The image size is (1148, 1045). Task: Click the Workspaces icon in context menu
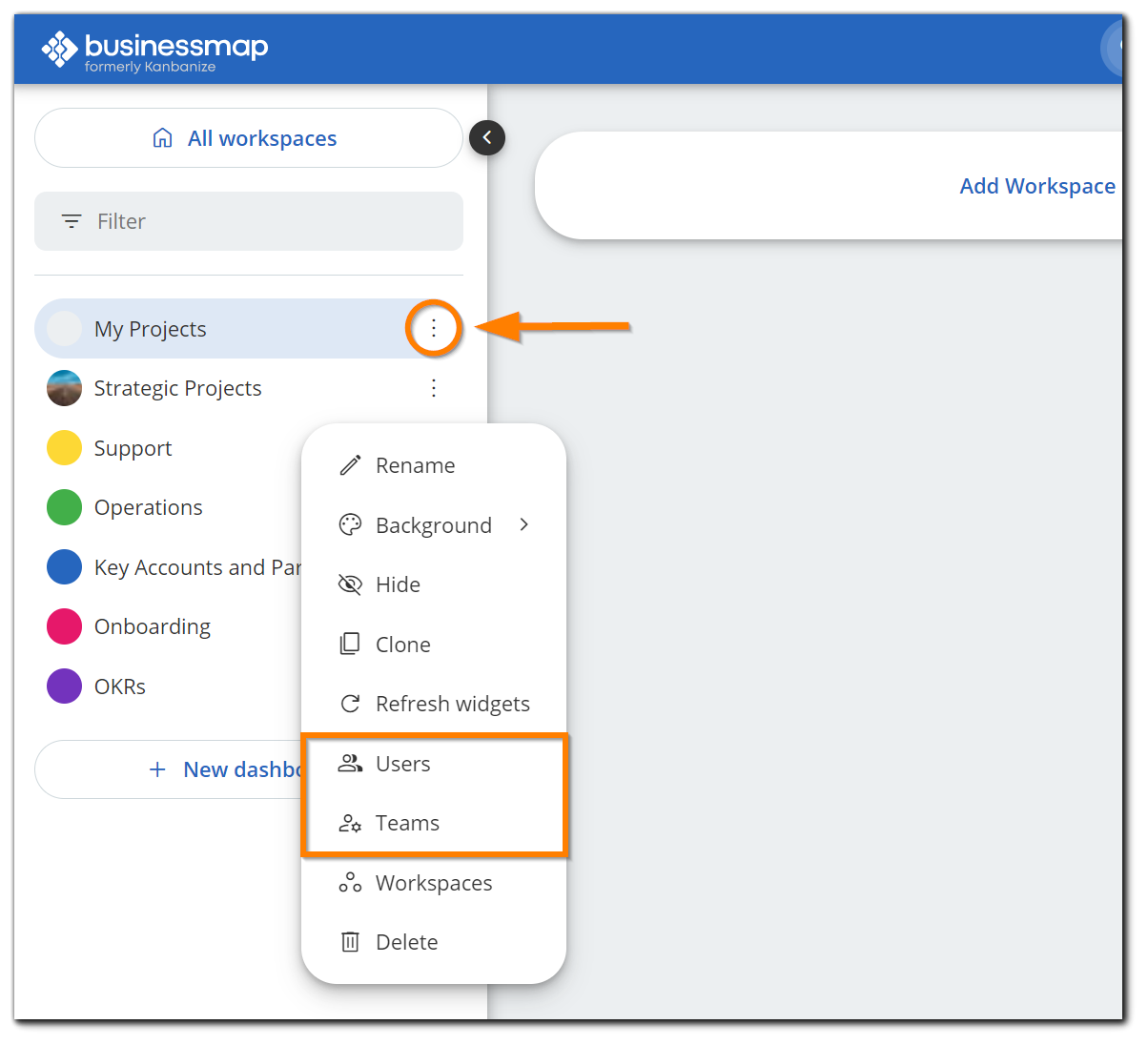(x=350, y=883)
